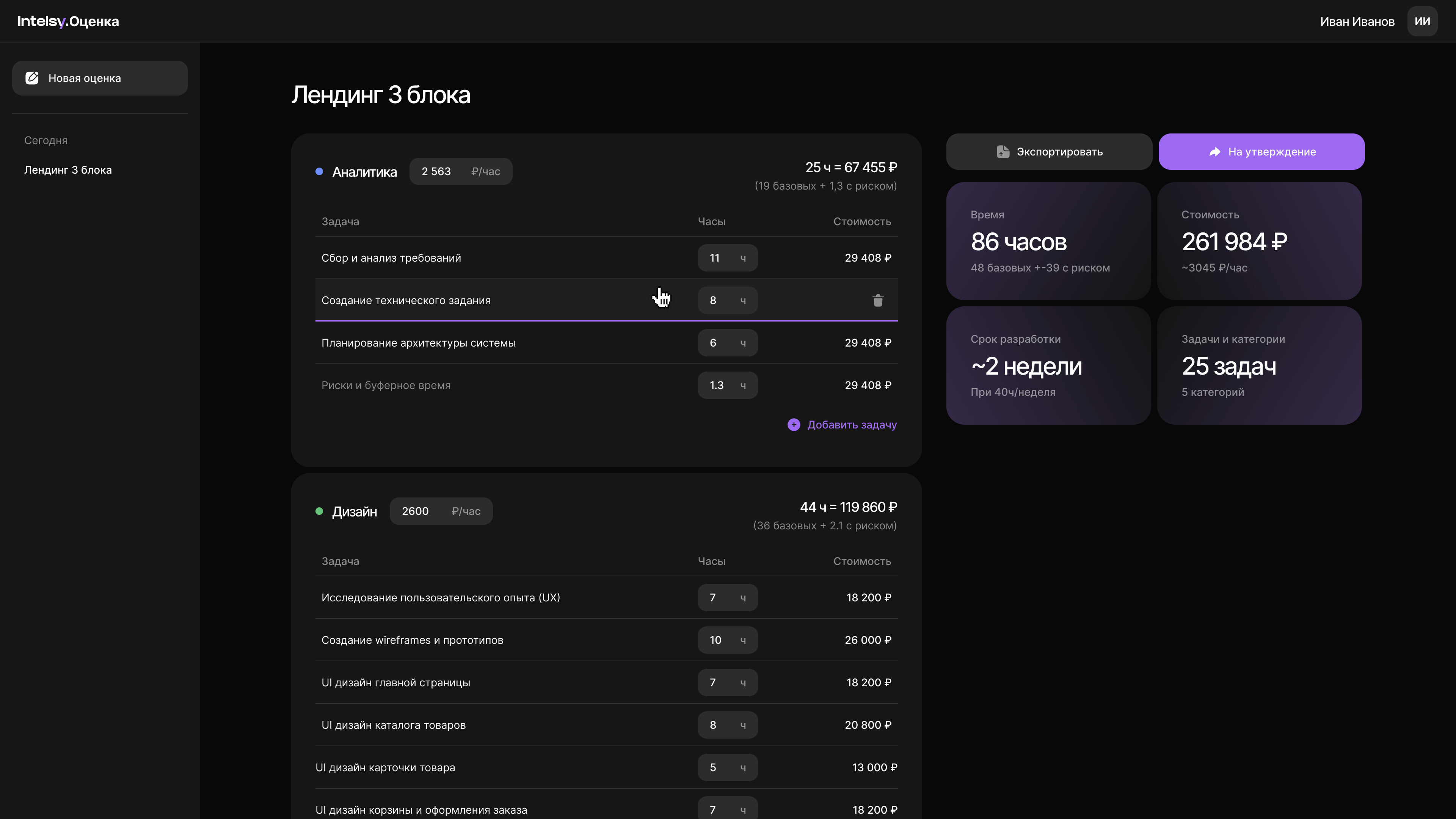The image size is (1456, 819).
Task: Click the pencil icon in Новая оценка
Action: point(32,78)
